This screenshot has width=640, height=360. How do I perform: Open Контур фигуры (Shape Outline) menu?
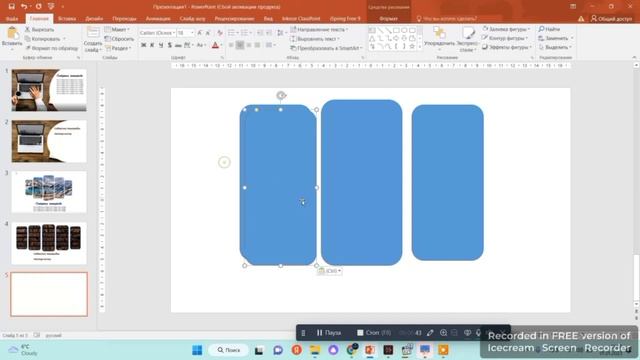(x=505, y=38)
